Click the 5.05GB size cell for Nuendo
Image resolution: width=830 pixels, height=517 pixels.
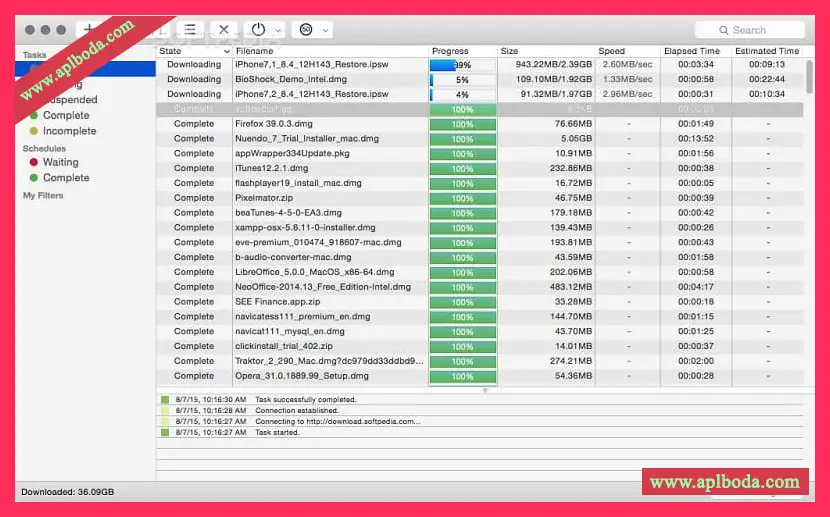[576, 139]
